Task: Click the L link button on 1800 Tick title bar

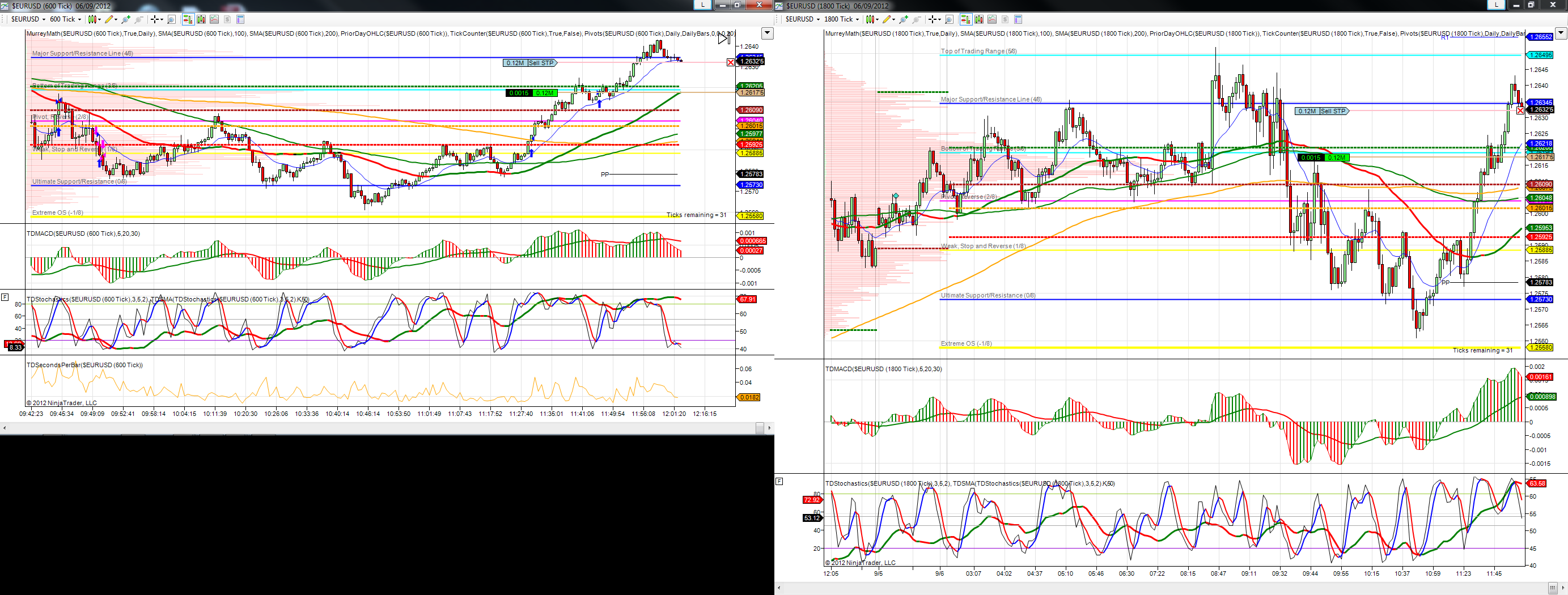Action: pyautogui.click(x=1496, y=5)
